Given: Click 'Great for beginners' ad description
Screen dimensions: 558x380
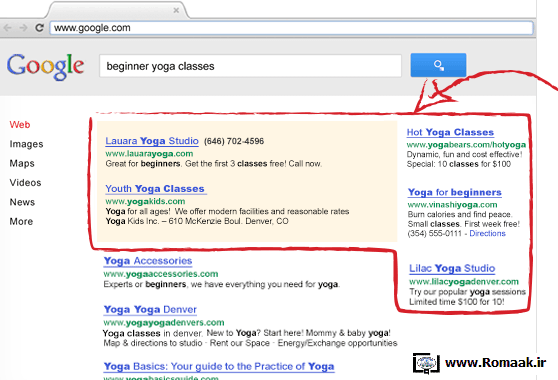Looking at the screenshot, I should tap(214, 164).
